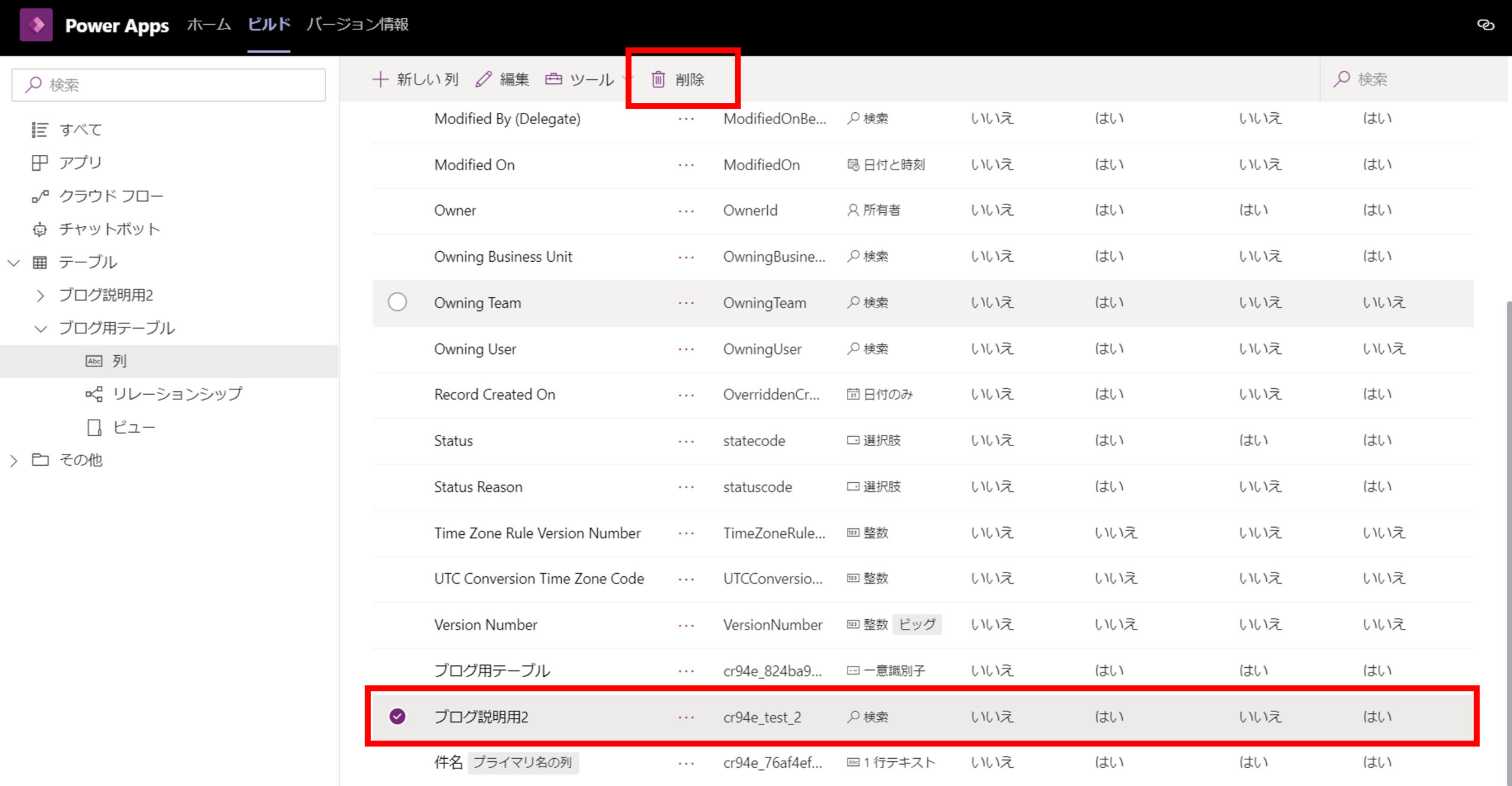Expand the その他 folder
1512x786 pixels.
click(14, 460)
